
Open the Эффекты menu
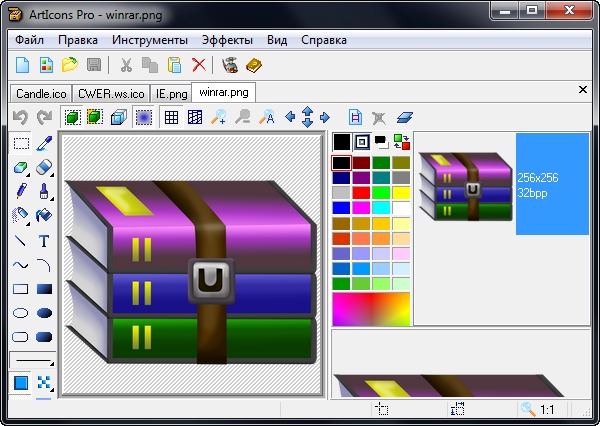pos(227,40)
